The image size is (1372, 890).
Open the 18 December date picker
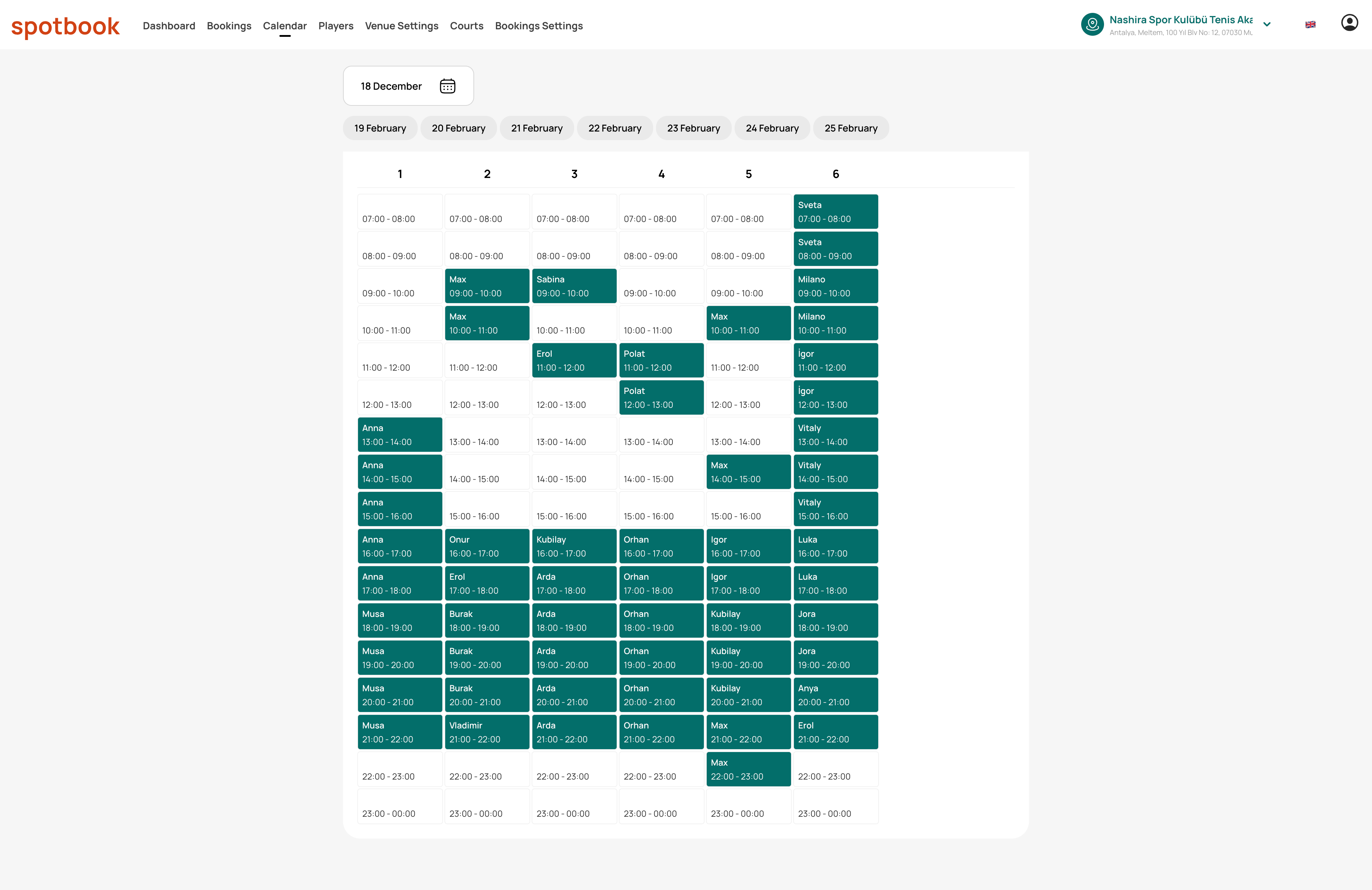pos(392,86)
